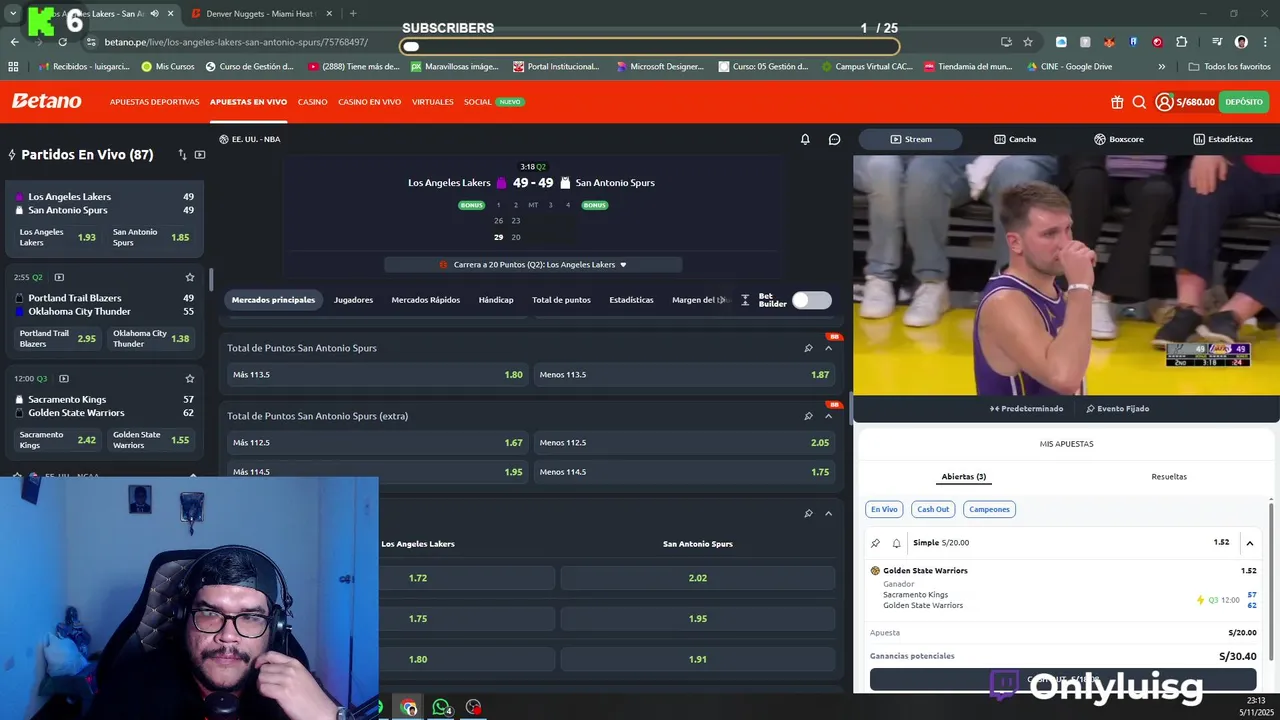
Task: Favorite the Sacramento Kings match star
Action: pyautogui.click(x=189, y=379)
